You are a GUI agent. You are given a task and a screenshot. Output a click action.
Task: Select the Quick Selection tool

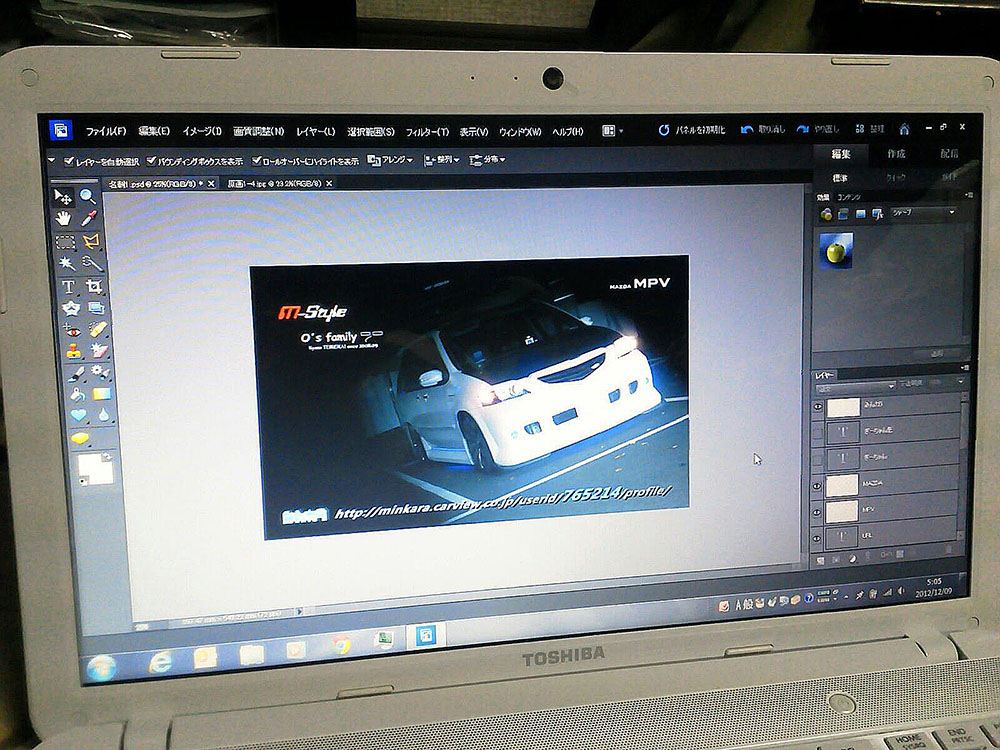pyautogui.click(x=92, y=263)
